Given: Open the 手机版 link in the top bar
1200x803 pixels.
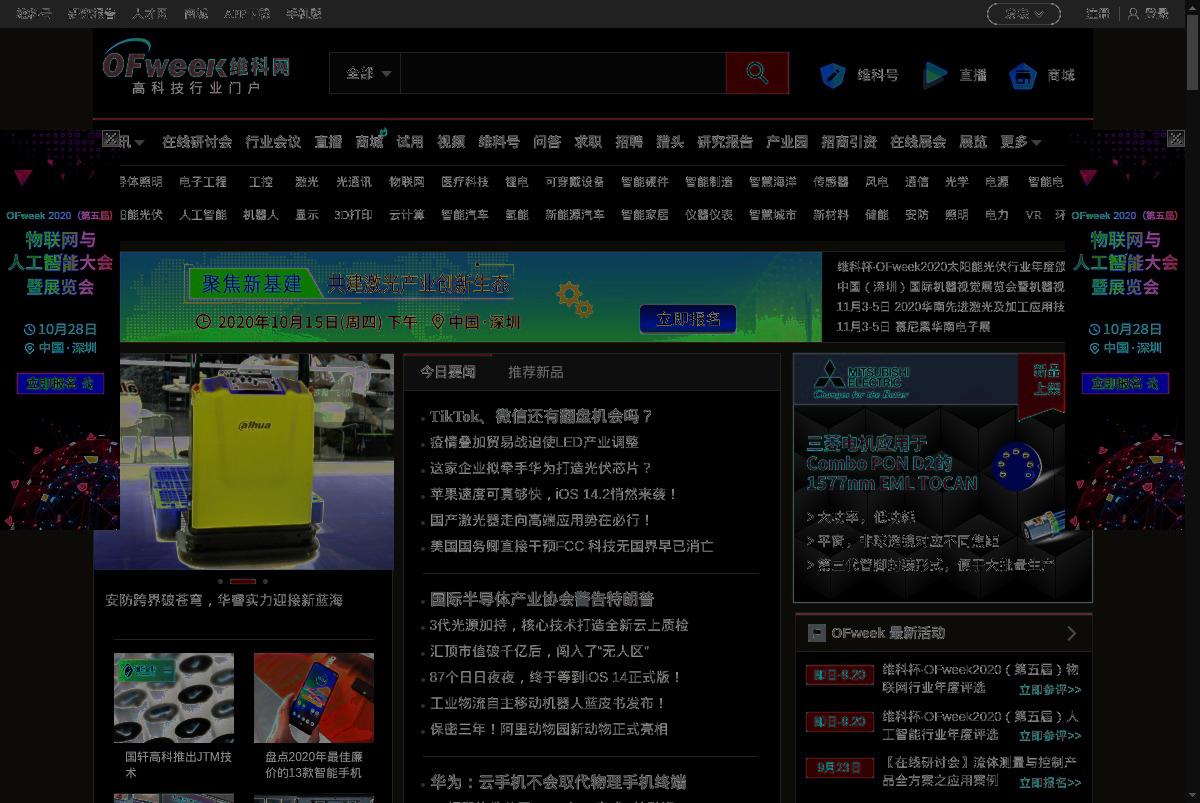Looking at the screenshot, I should coord(304,14).
